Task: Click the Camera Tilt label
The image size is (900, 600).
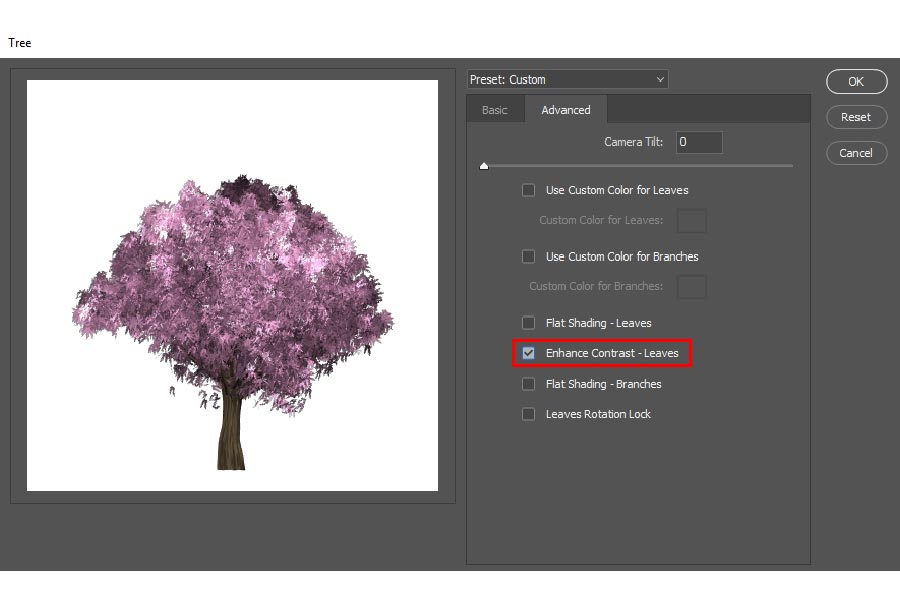Action: coord(633,142)
